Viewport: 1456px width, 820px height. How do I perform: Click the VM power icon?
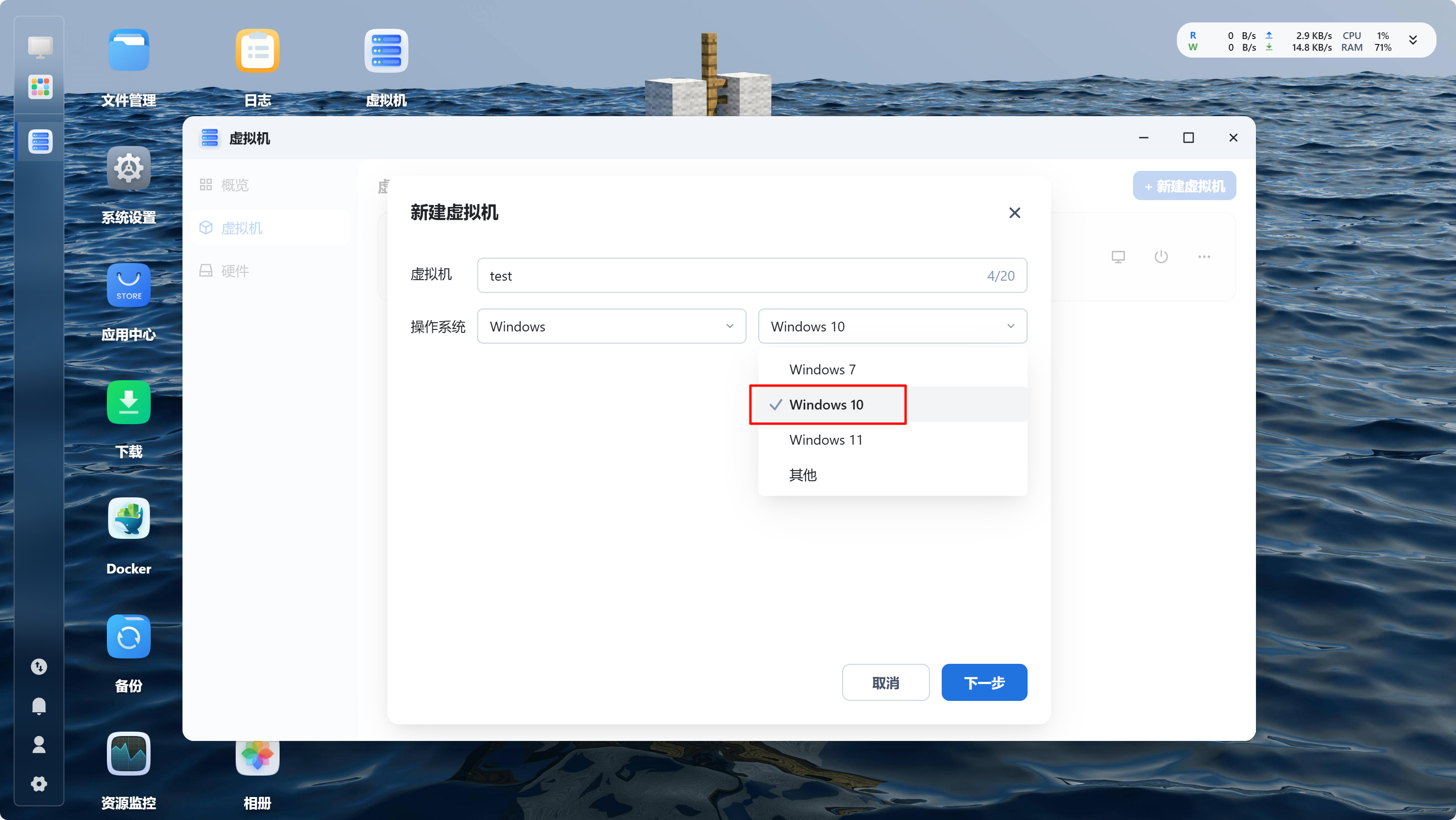[1161, 257]
